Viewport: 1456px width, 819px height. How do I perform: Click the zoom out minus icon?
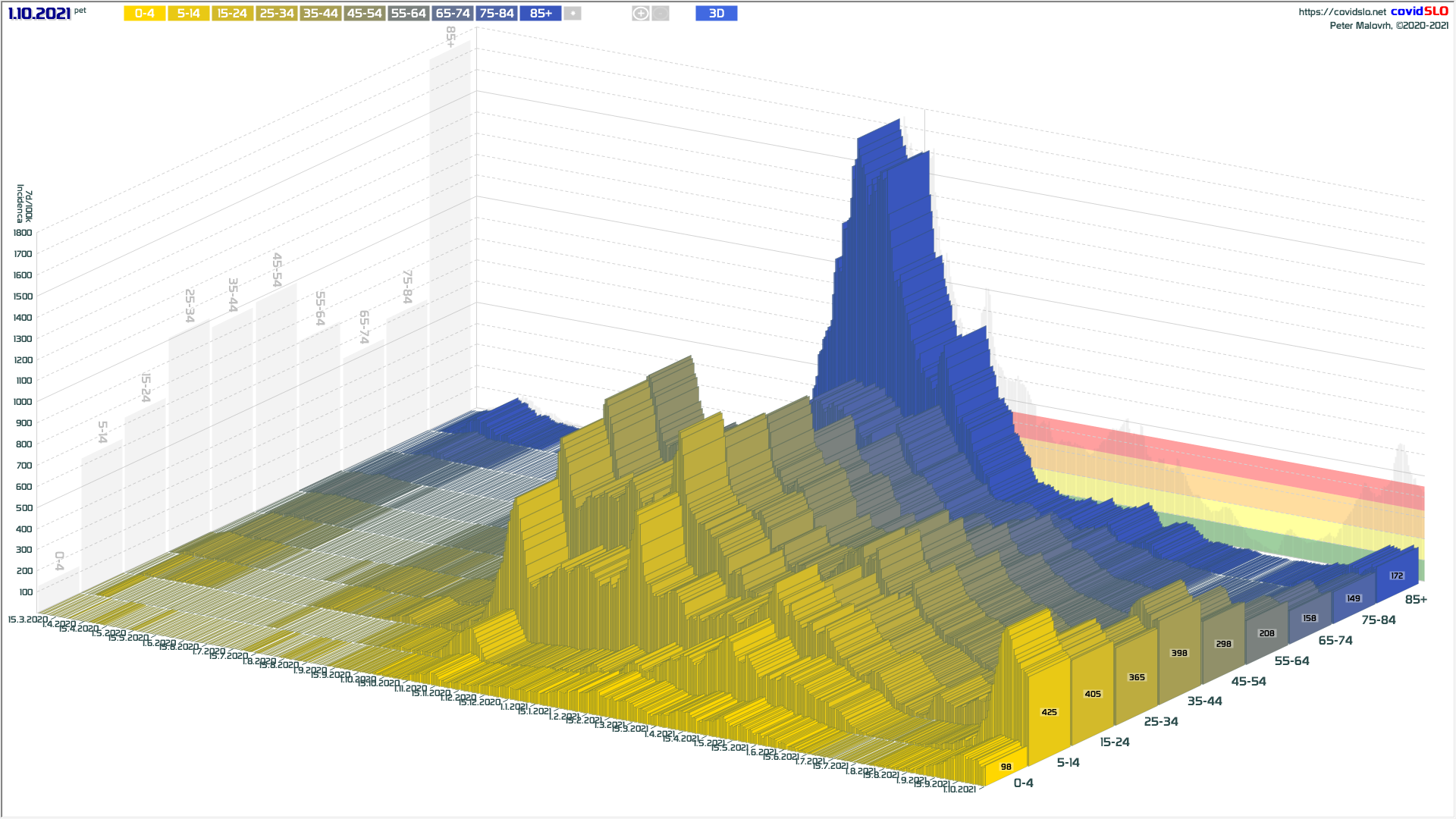[661, 14]
